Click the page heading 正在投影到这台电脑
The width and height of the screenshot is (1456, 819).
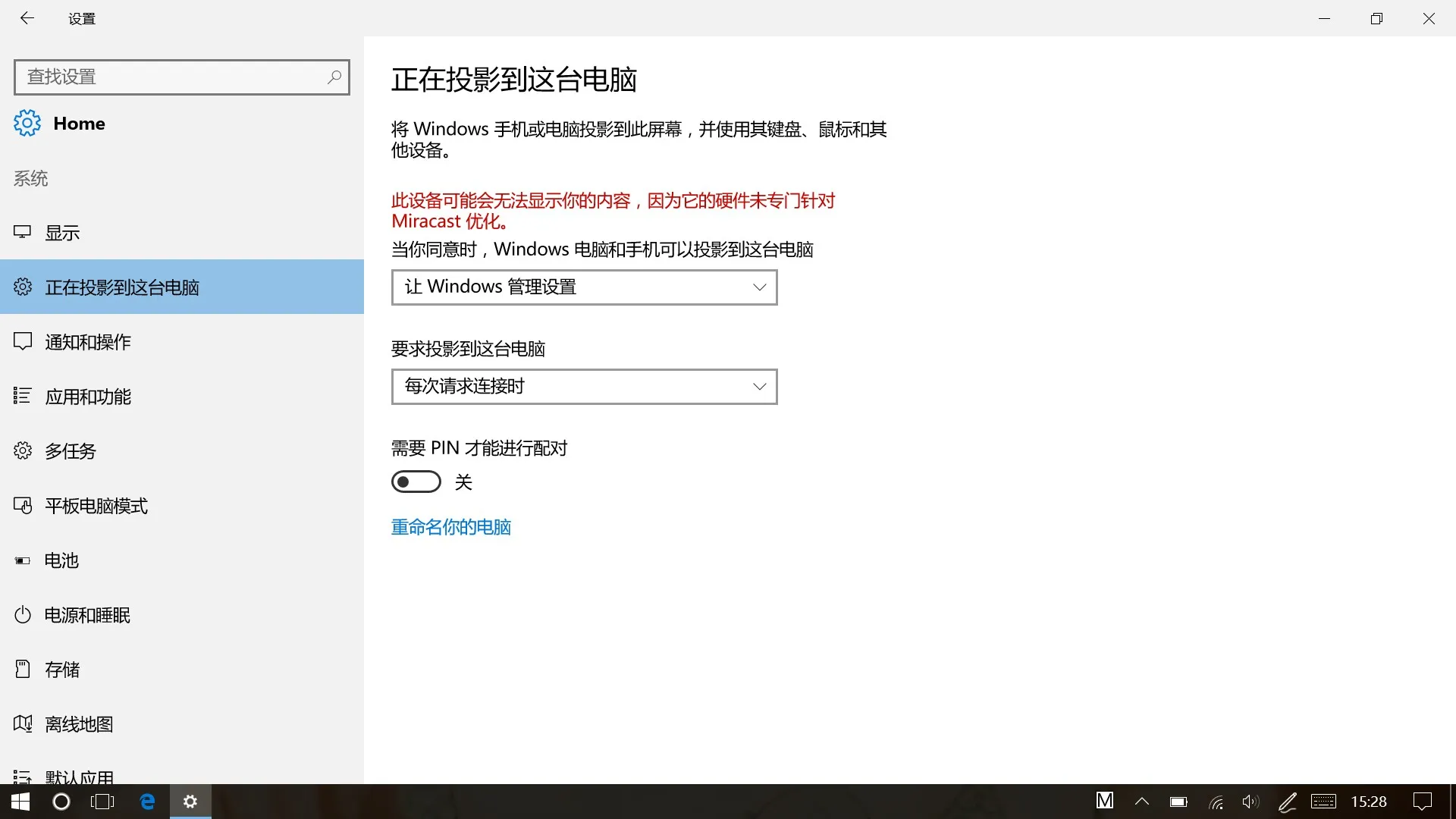point(514,79)
